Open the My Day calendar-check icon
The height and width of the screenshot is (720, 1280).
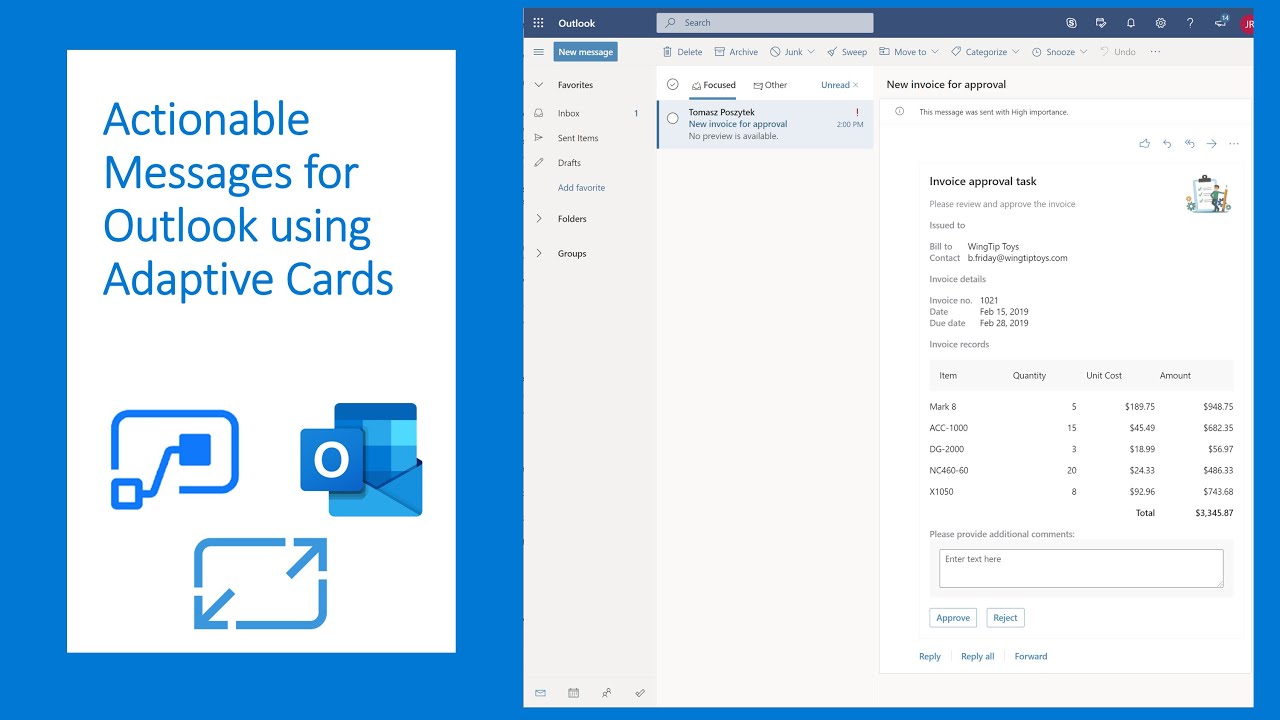(x=1101, y=23)
